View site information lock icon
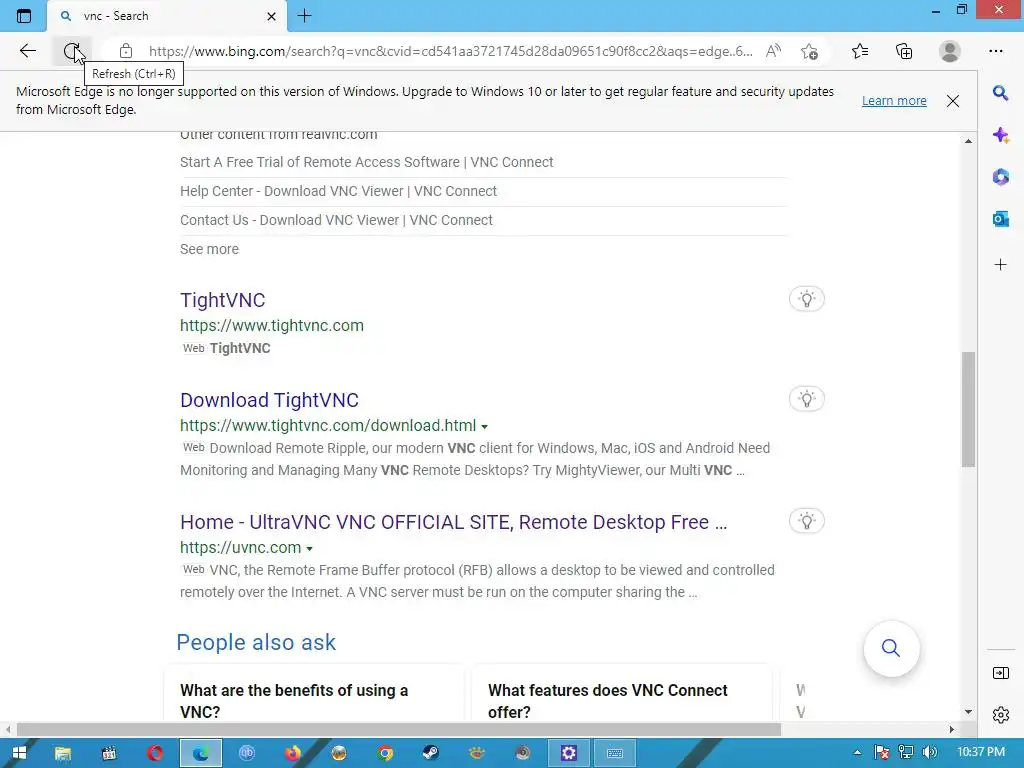 (126, 51)
